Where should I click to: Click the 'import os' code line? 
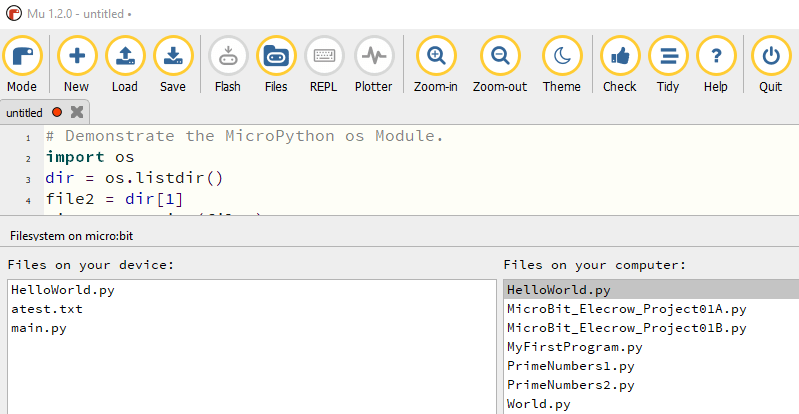click(90, 157)
